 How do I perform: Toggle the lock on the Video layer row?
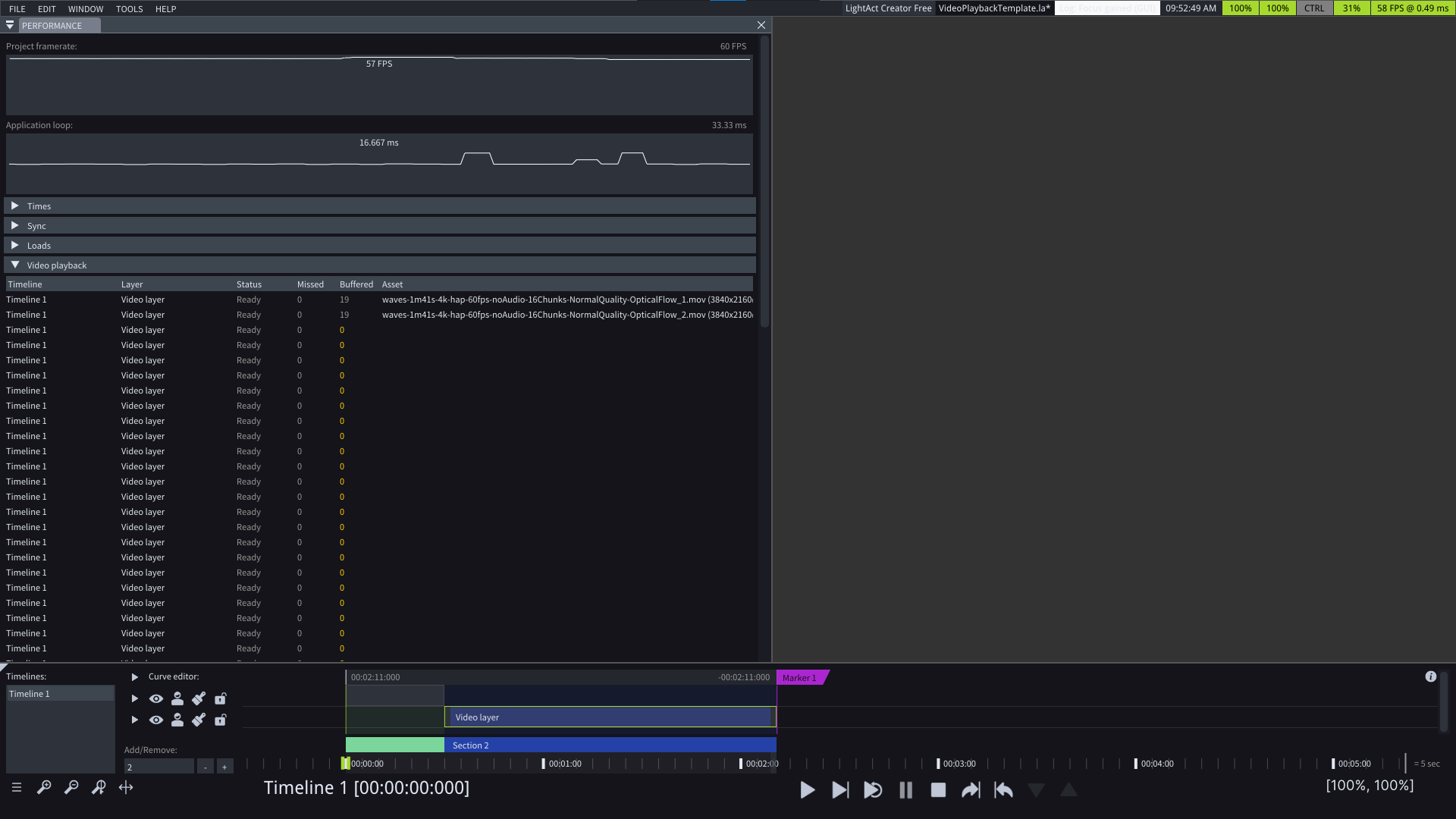(x=221, y=720)
